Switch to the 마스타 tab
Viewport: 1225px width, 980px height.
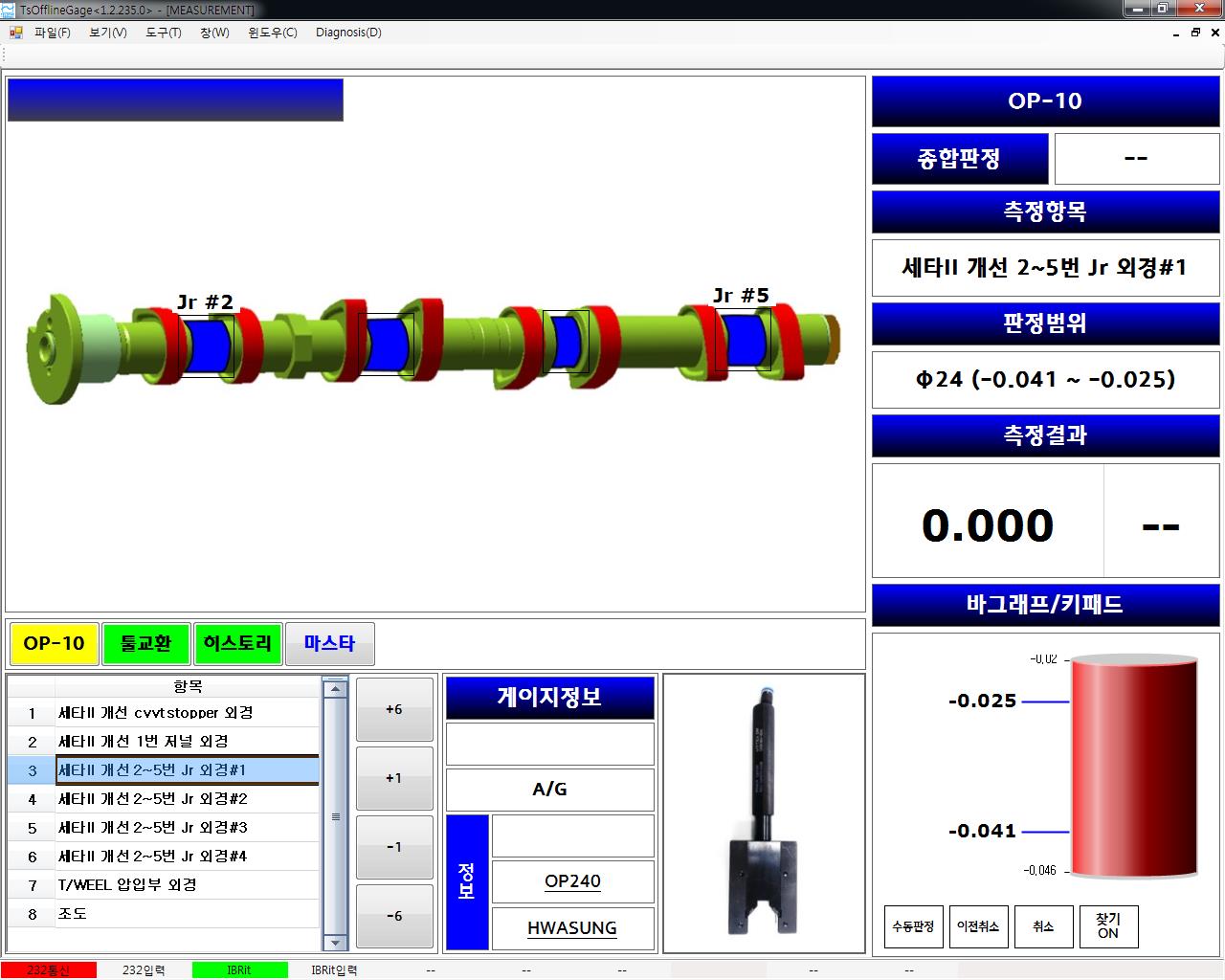click(330, 643)
